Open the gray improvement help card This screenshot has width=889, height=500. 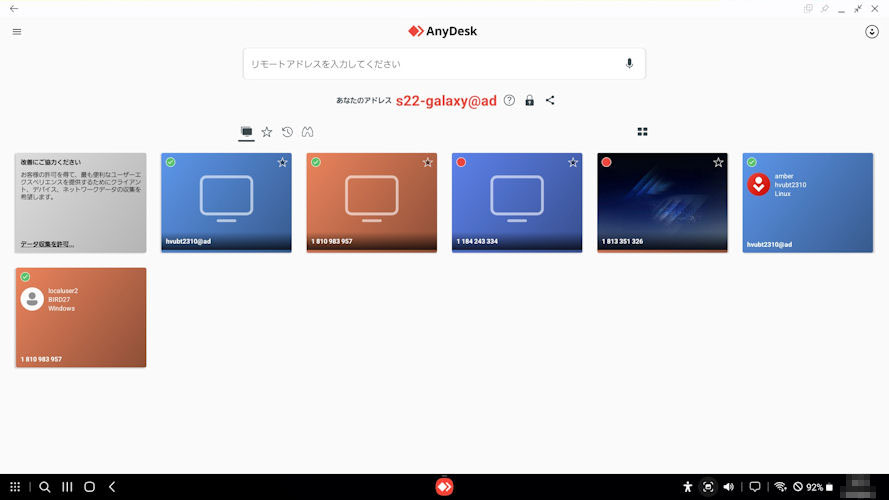81,202
